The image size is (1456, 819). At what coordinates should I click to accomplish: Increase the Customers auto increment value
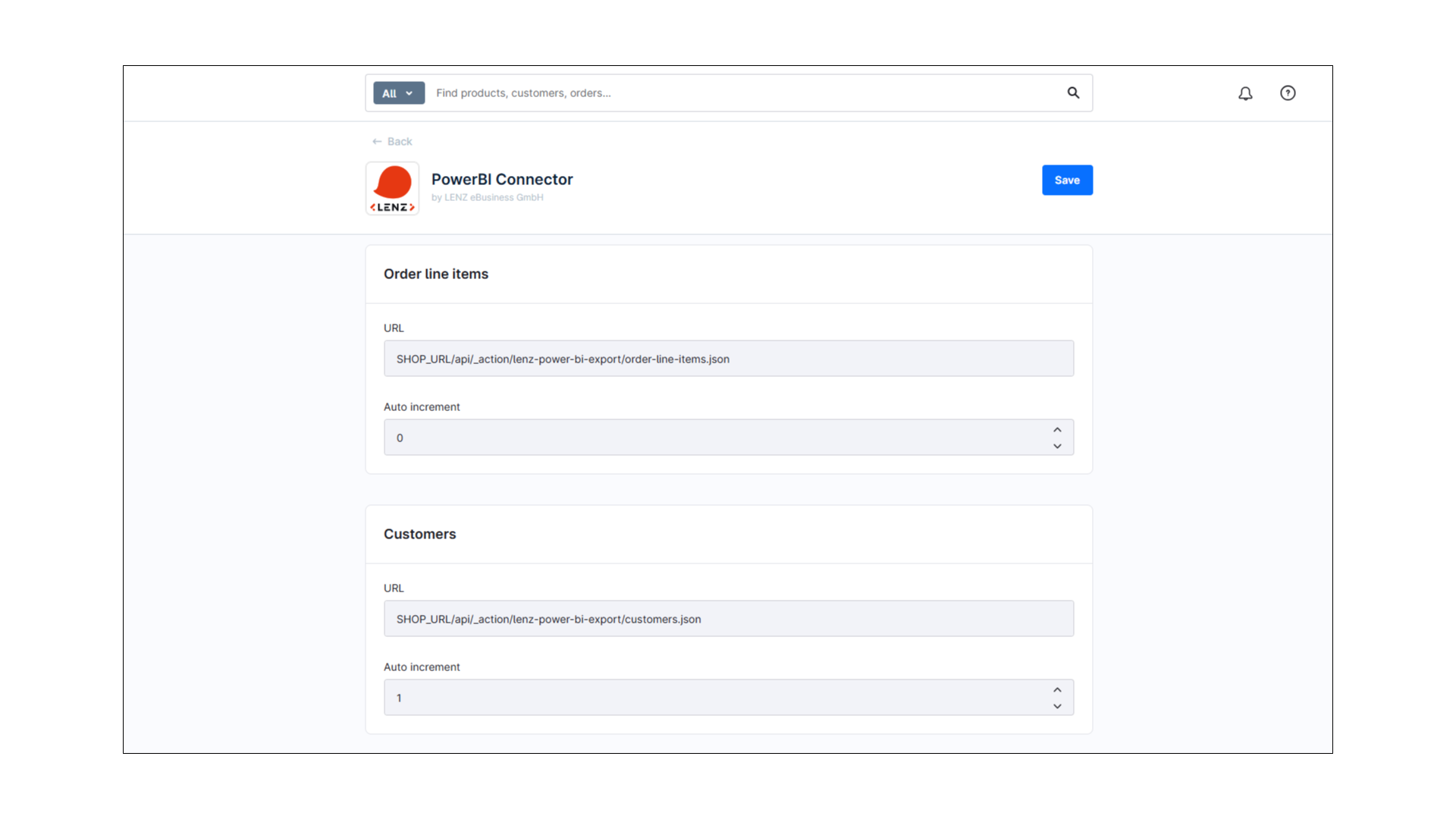pyautogui.click(x=1057, y=690)
